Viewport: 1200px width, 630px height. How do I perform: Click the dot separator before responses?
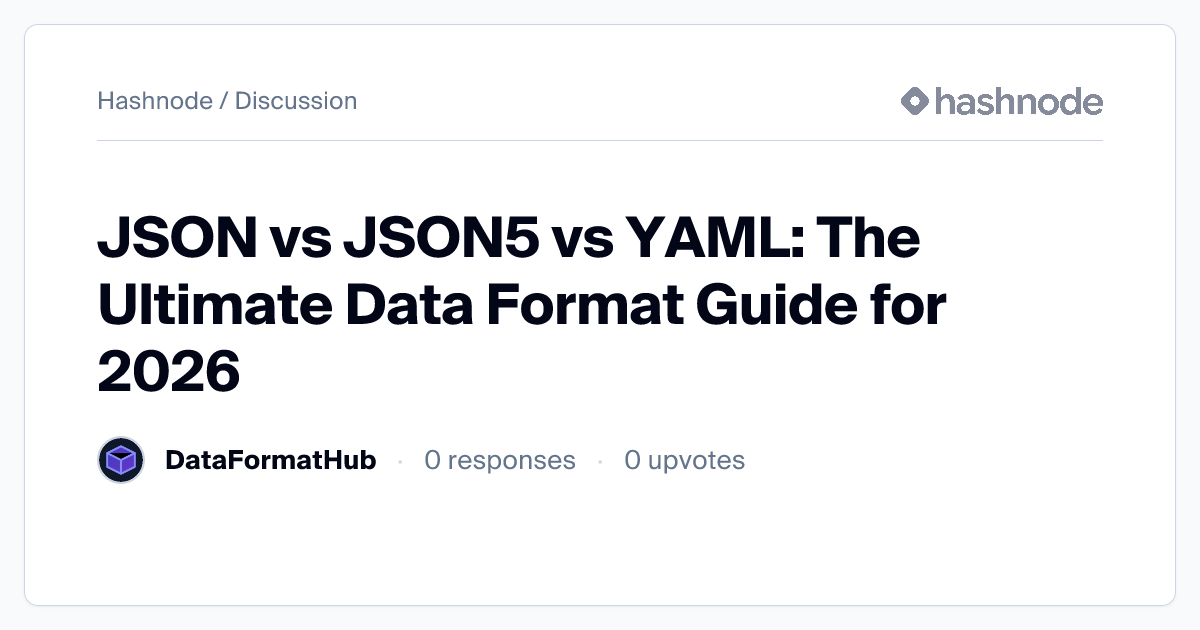click(x=400, y=461)
